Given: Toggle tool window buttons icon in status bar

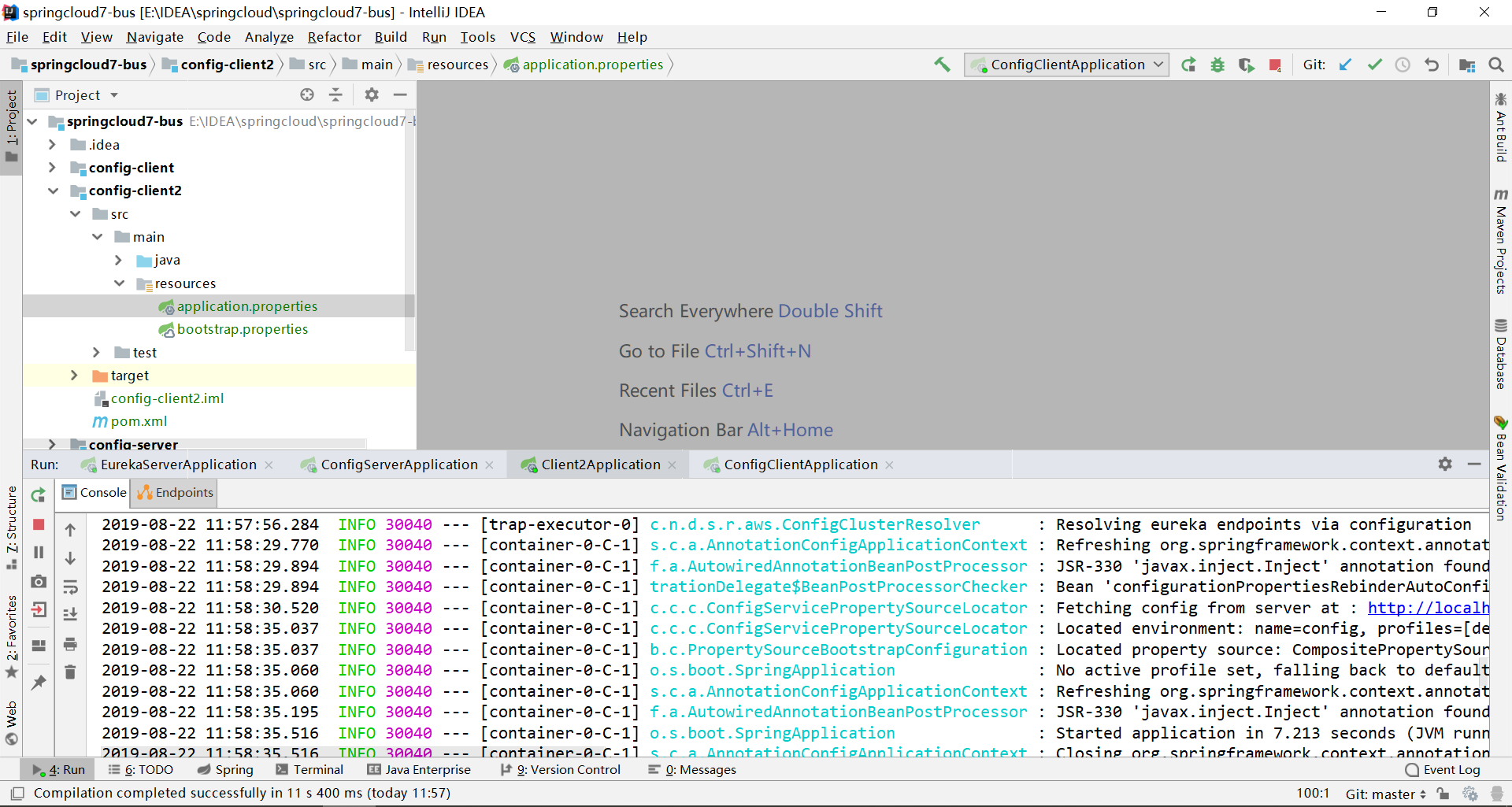Looking at the screenshot, I should [17, 794].
